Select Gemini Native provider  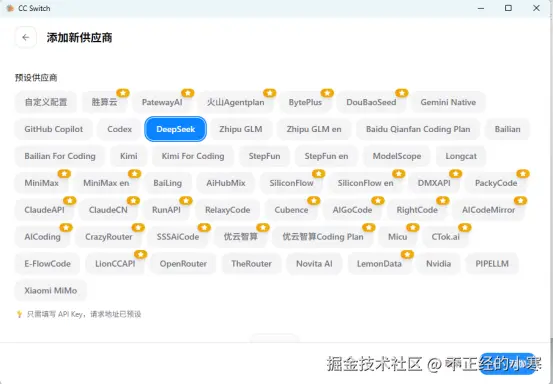click(x=448, y=102)
